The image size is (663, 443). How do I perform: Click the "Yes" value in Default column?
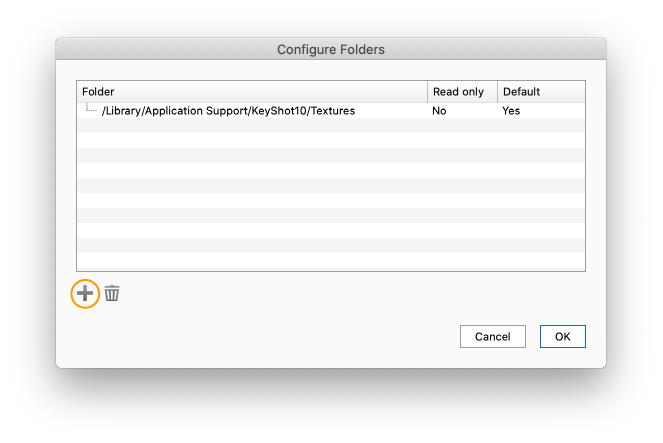tap(511, 111)
